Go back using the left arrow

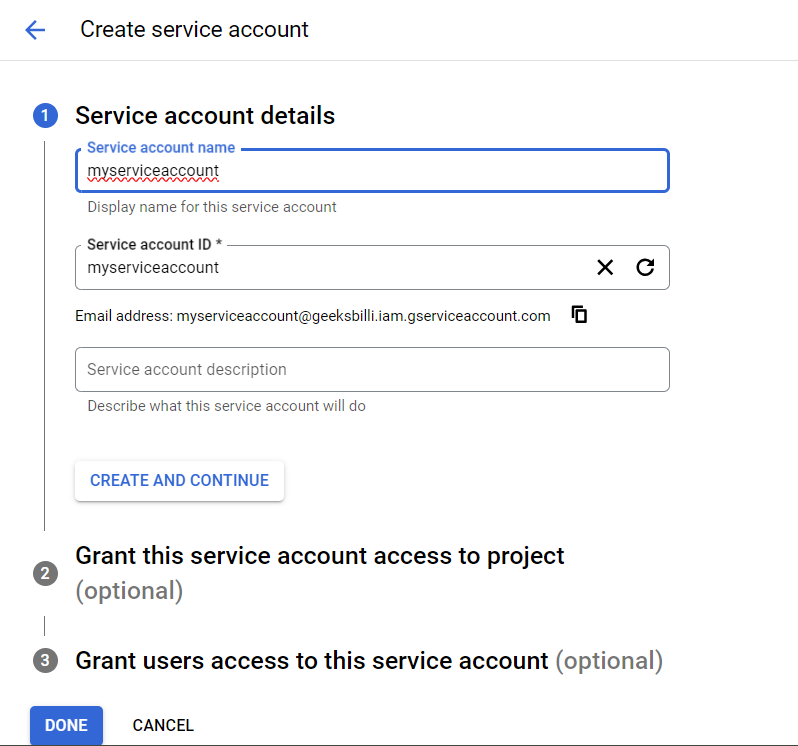coord(35,30)
